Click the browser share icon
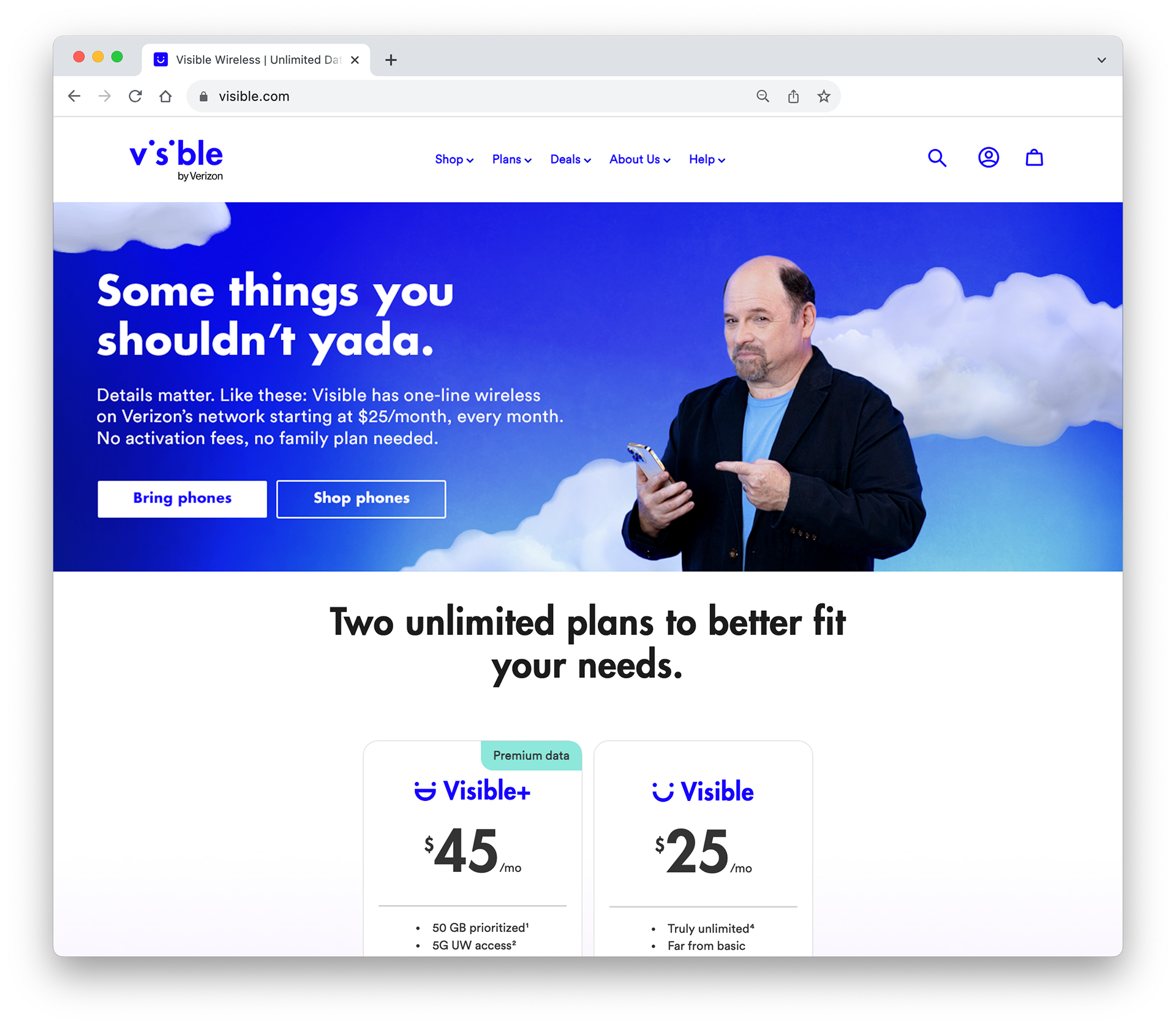Image resolution: width=1176 pixels, height=1027 pixels. pyautogui.click(x=793, y=96)
